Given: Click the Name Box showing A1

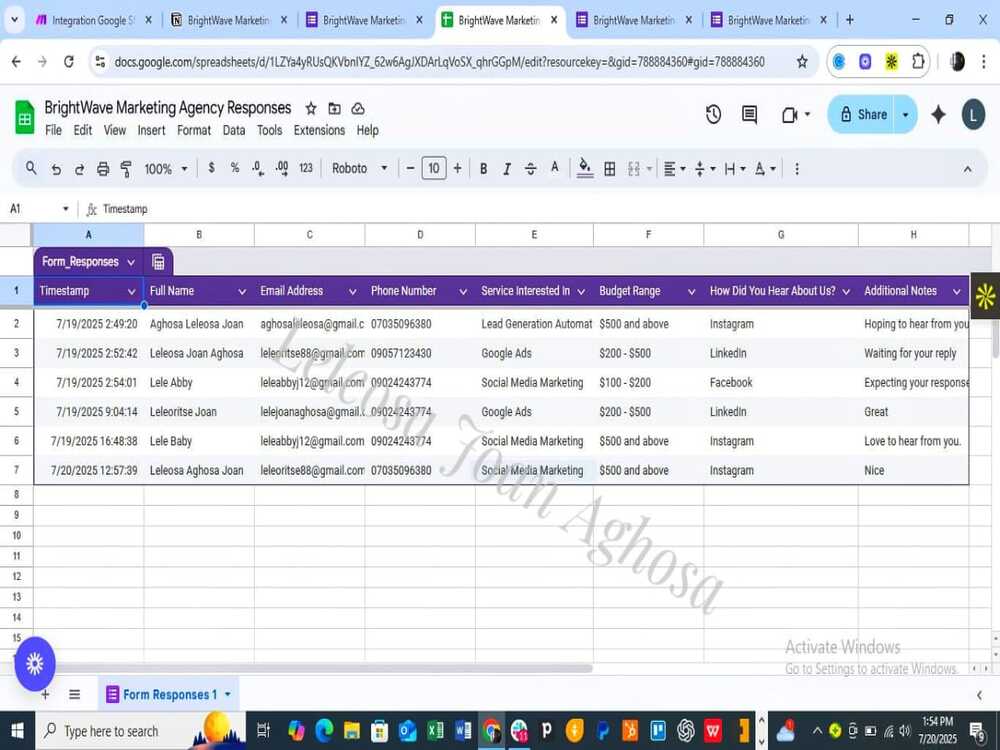Looking at the screenshot, I should (x=40, y=209).
